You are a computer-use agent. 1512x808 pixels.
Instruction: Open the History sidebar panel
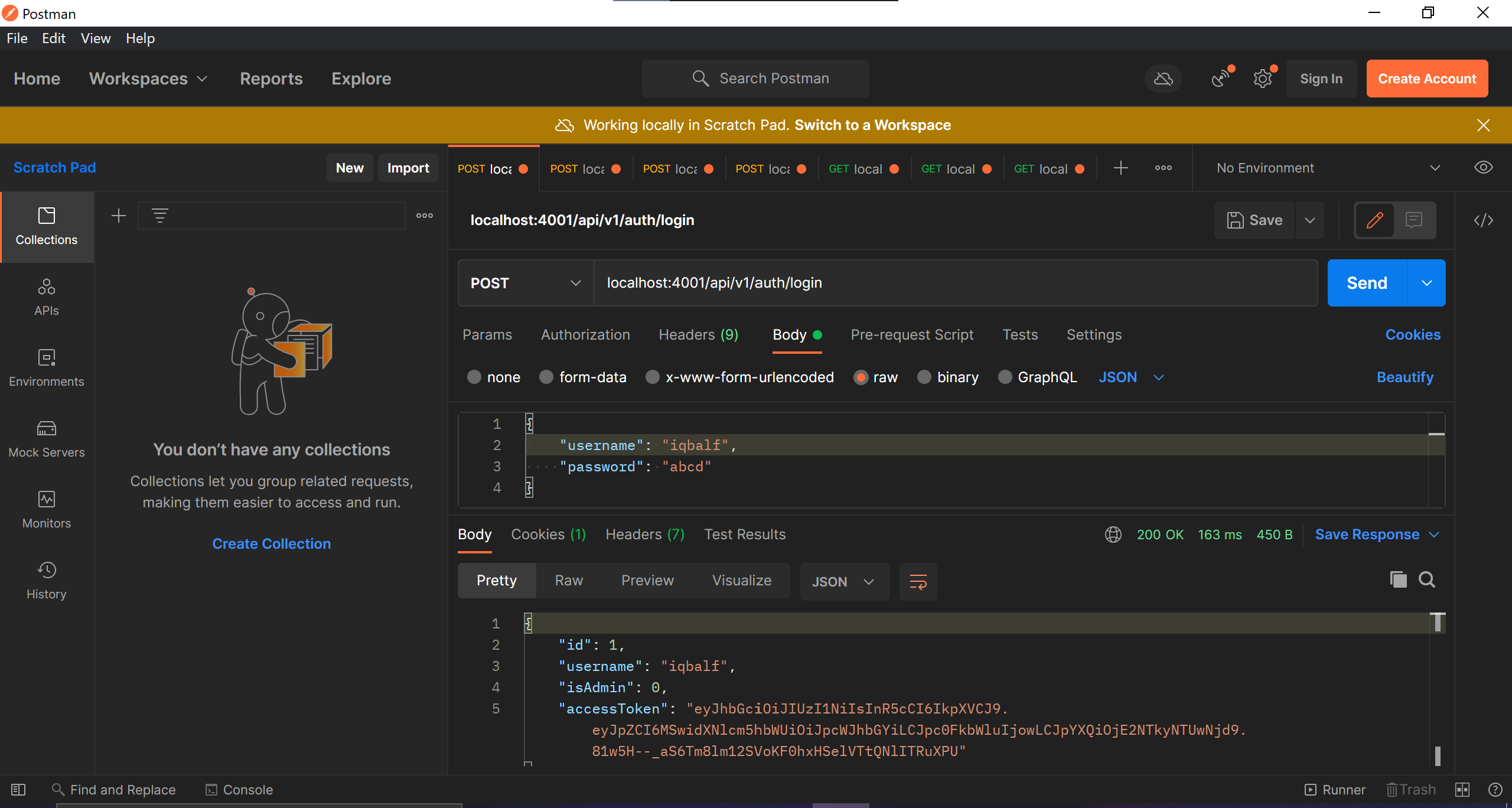[47, 581]
